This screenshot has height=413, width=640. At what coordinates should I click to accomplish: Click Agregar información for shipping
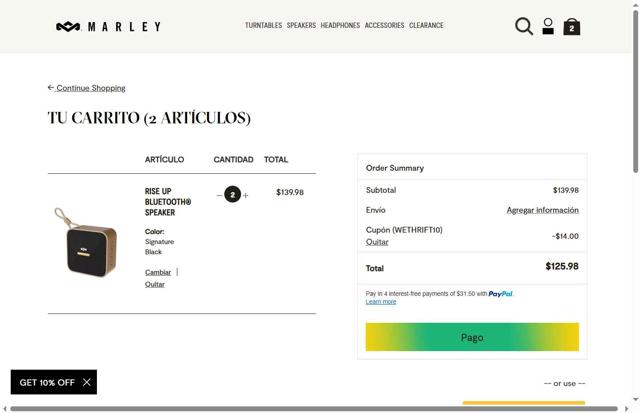pos(542,210)
